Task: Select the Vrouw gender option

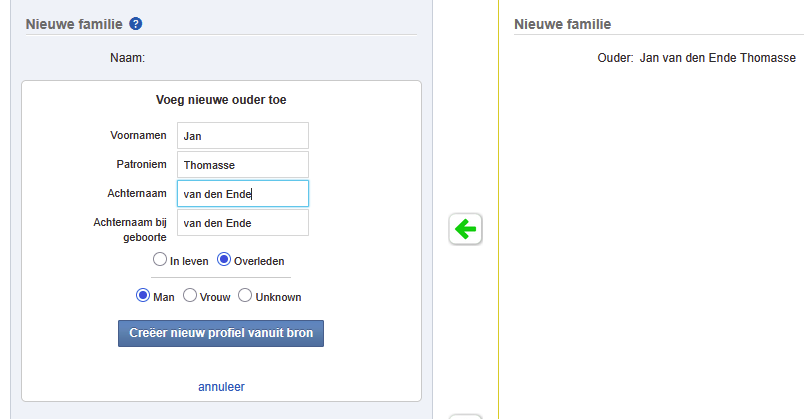Action: pyautogui.click(x=190, y=296)
